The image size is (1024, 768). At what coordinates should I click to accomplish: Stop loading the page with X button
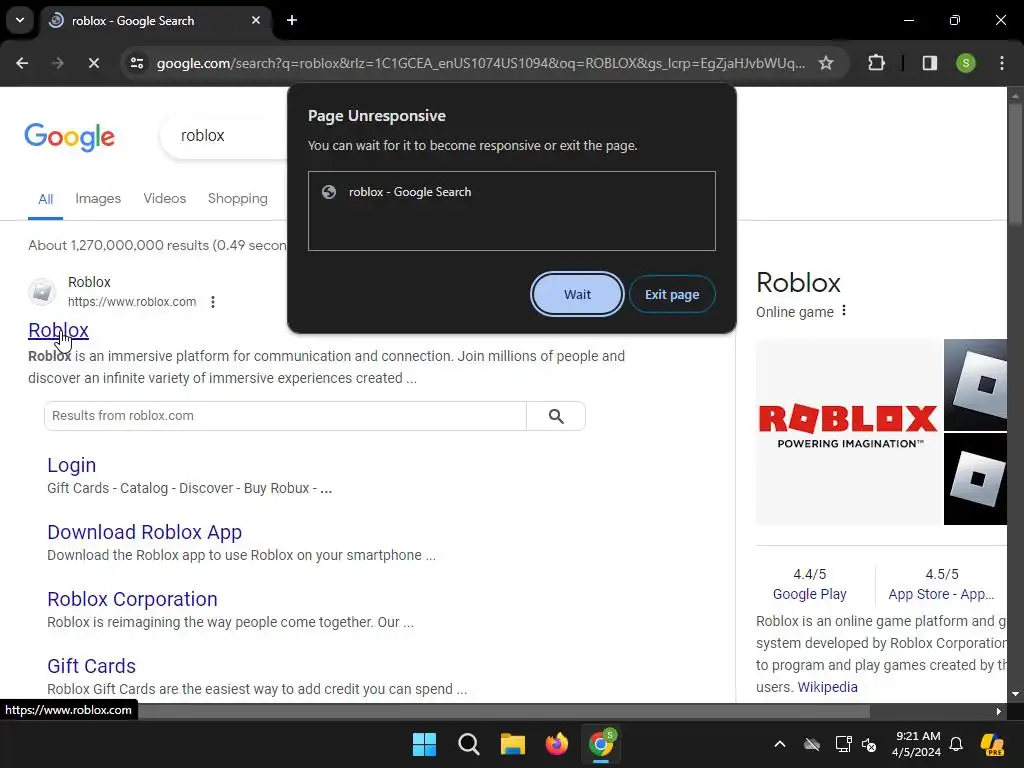93,63
